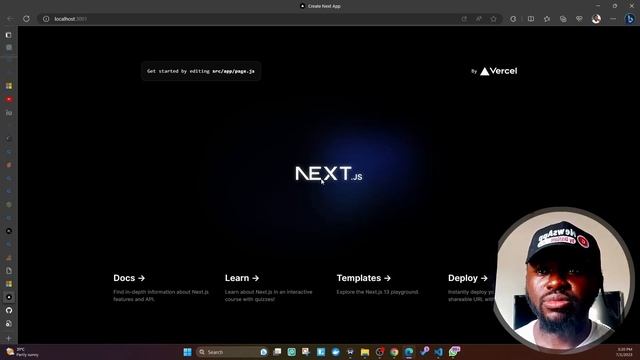
Task: Open Browser essentials heart icon
Action: click(x=579, y=19)
